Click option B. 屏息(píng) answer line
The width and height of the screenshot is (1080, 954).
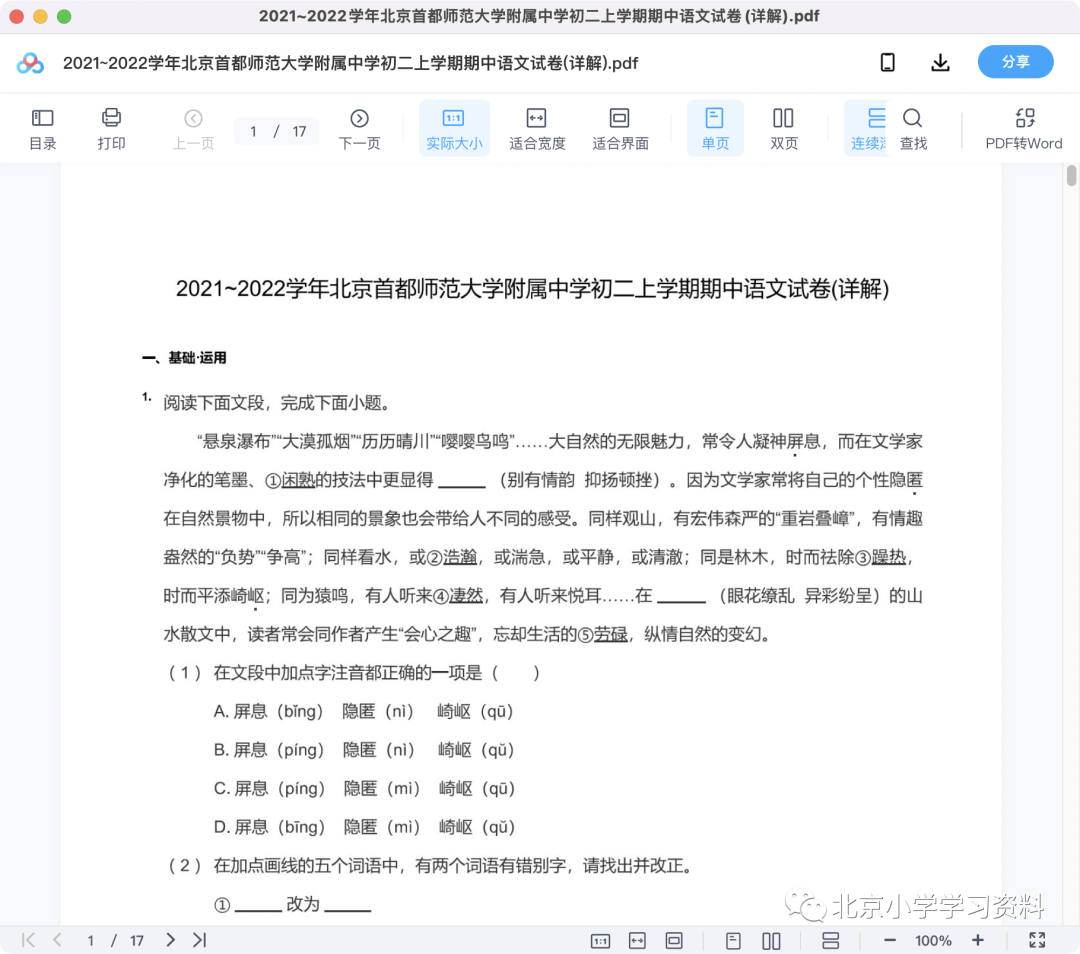(x=364, y=749)
